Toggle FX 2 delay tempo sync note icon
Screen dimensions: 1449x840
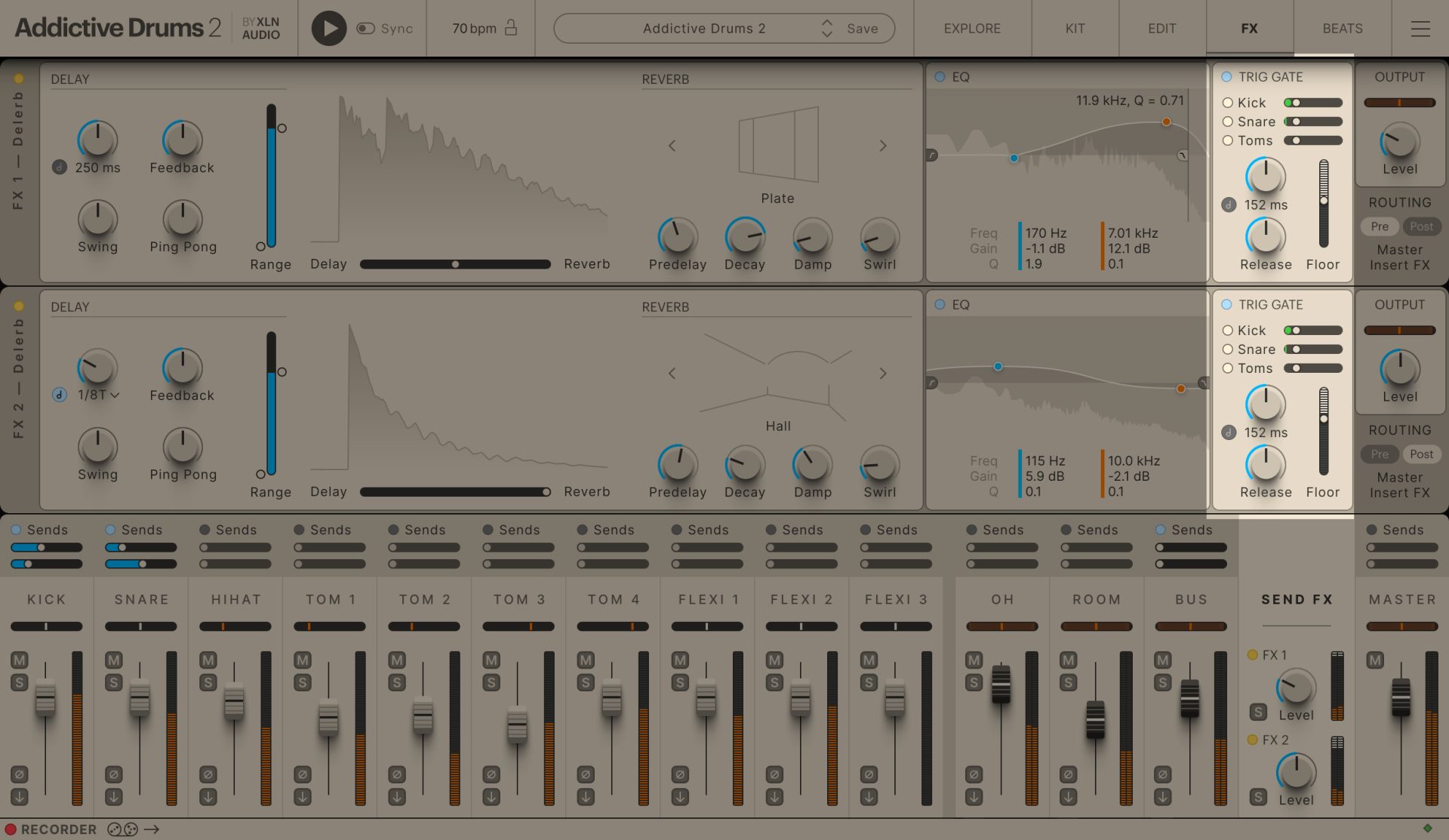pyautogui.click(x=60, y=395)
